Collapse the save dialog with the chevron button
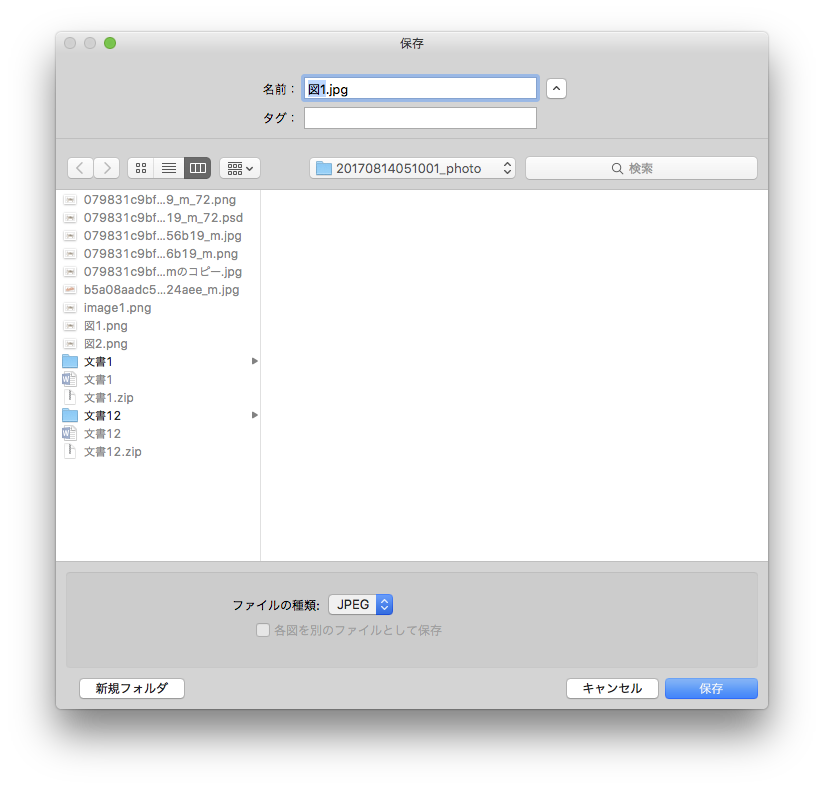Screen dimensions: 824x789 tap(557, 89)
